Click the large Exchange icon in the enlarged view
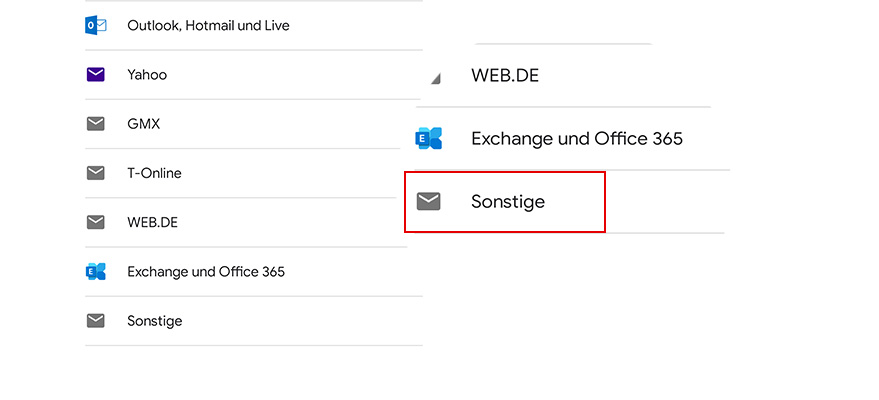Screen dimensions: 879x400 point(429,138)
